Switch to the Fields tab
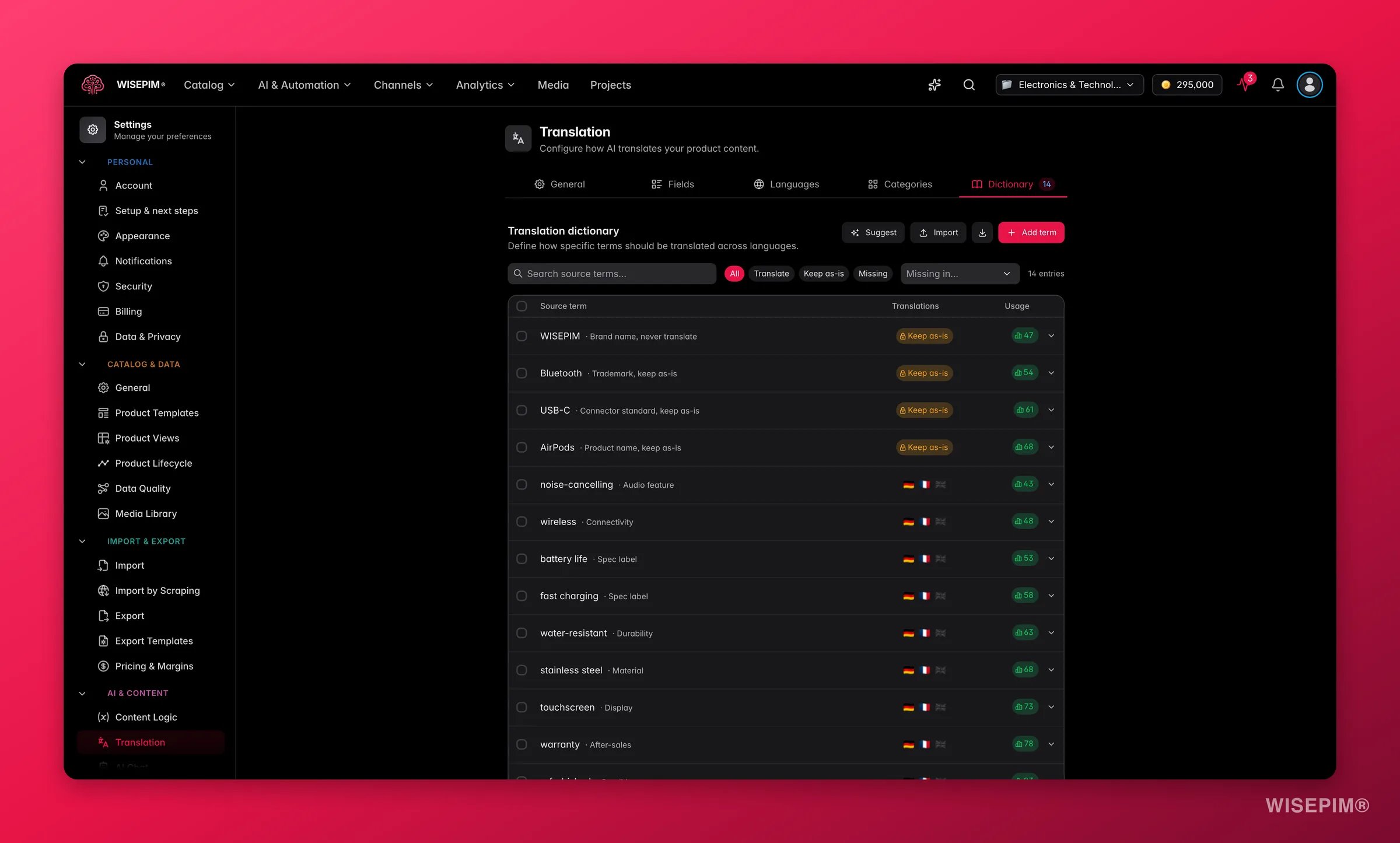The height and width of the screenshot is (843, 1400). pyautogui.click(x=673, y=184)
